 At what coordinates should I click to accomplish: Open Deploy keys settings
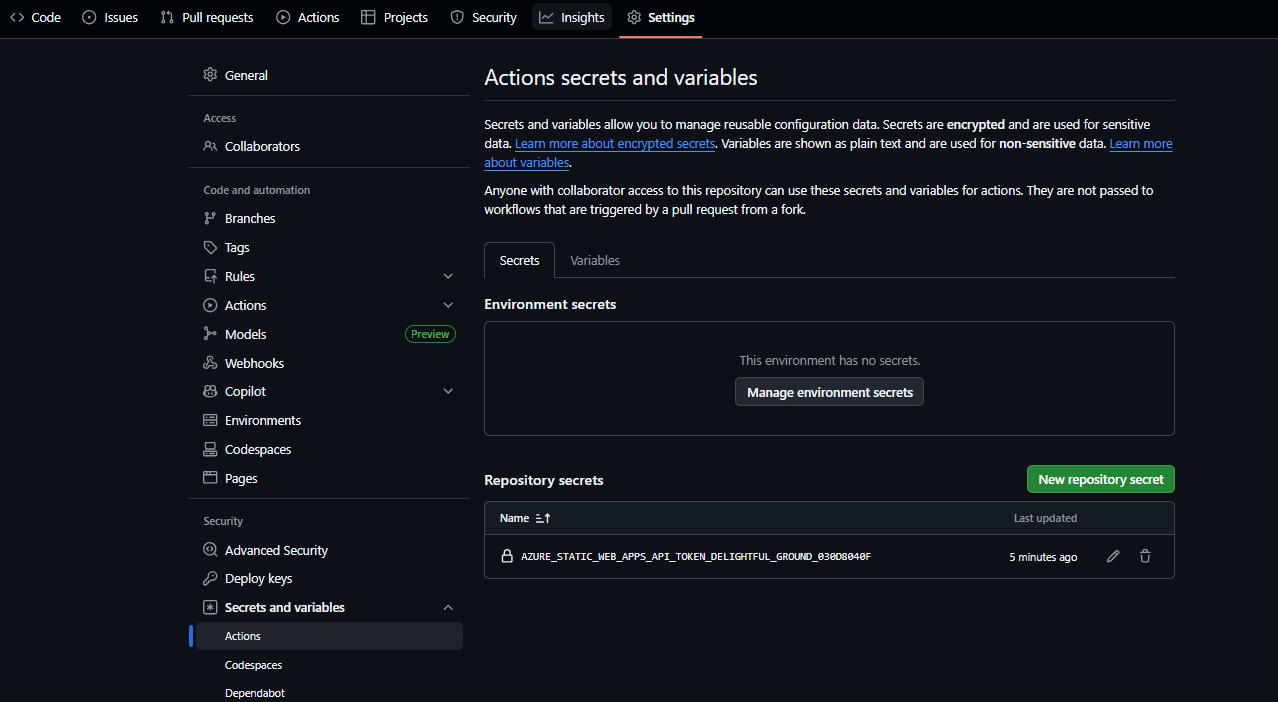coord(329,578)
